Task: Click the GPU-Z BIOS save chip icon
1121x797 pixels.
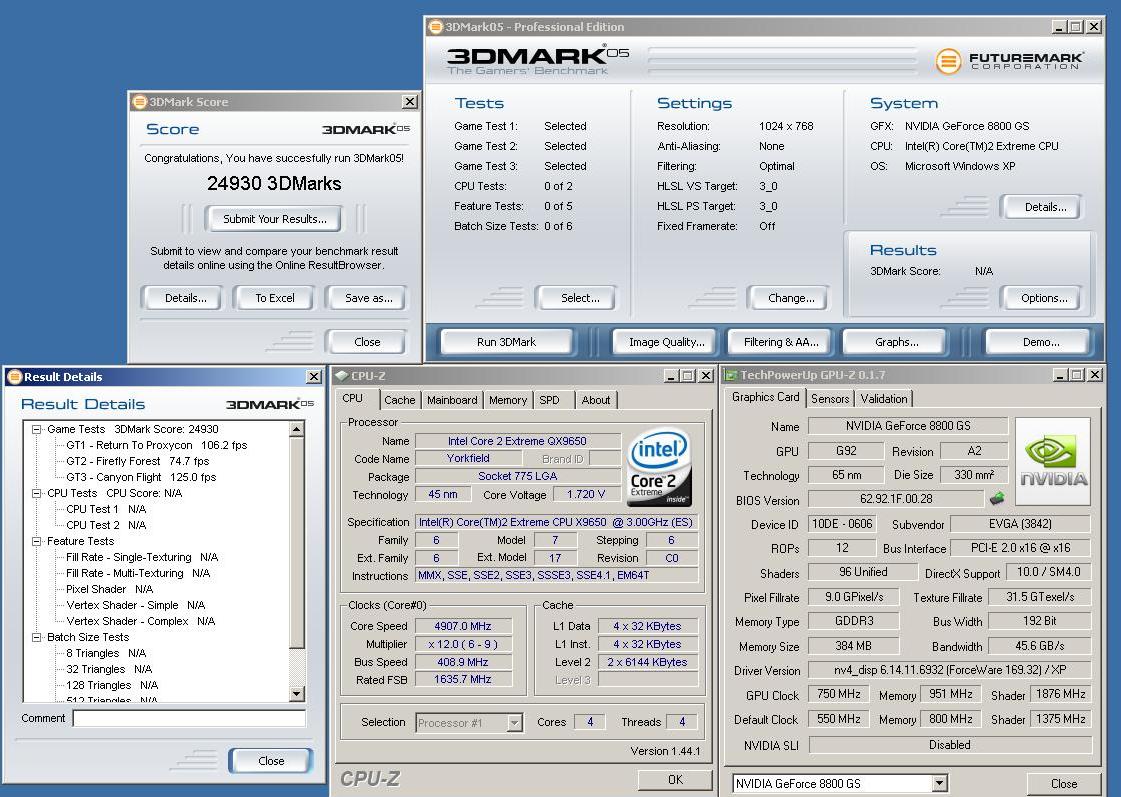Action: (x=997, y=498)
